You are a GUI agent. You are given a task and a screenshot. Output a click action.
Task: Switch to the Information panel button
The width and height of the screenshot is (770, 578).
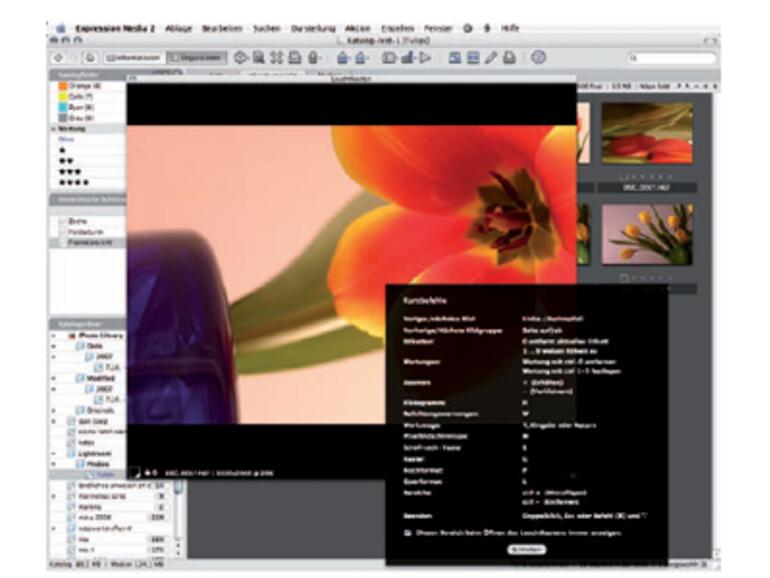pos(134,58)
